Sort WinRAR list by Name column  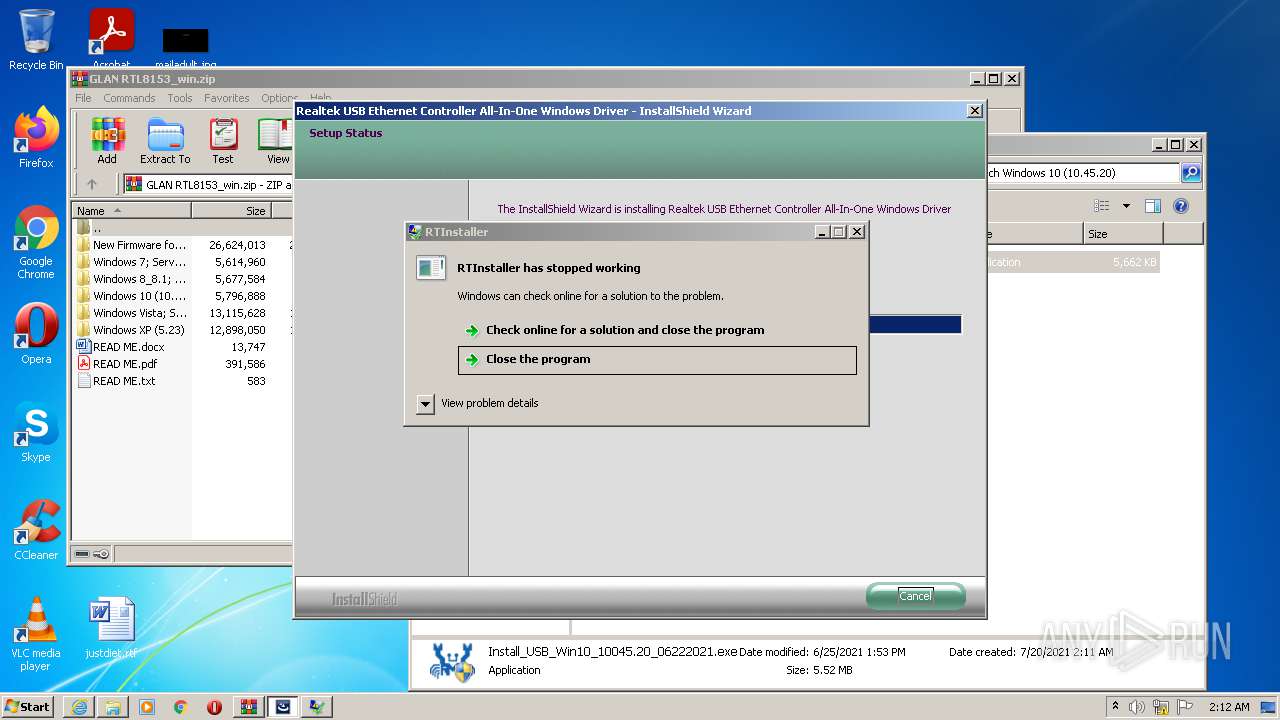[132, 211]
